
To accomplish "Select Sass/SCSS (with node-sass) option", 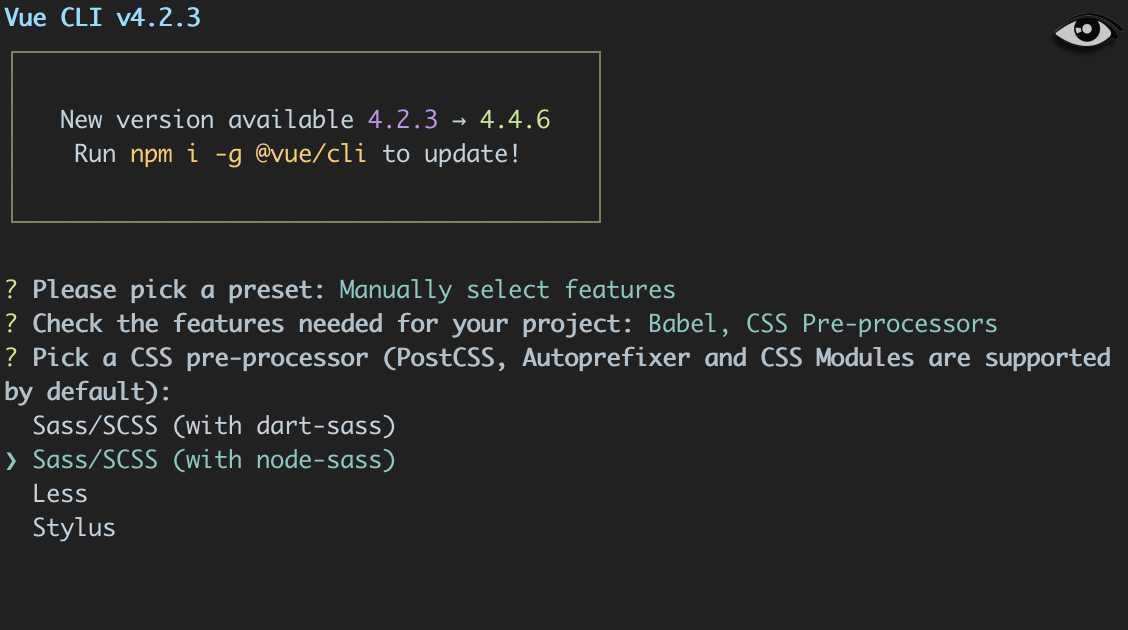I will click(214, 460).
